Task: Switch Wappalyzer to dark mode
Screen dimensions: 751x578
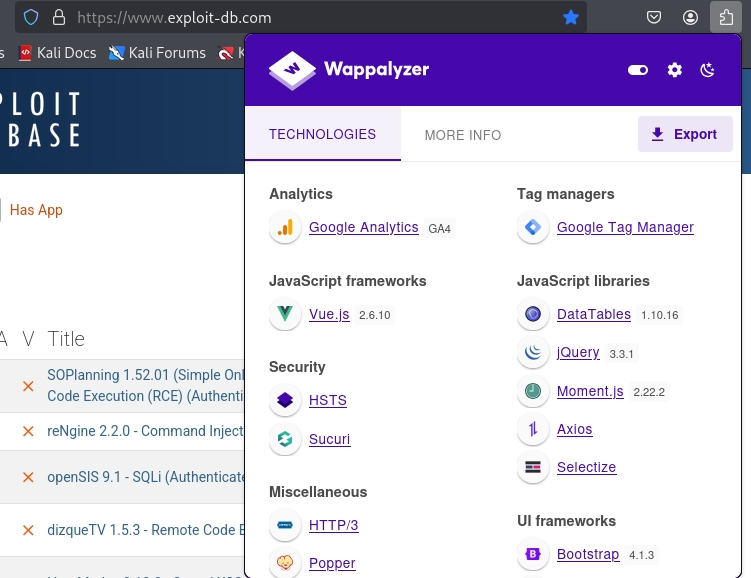Action: click(x=707, y=70)
